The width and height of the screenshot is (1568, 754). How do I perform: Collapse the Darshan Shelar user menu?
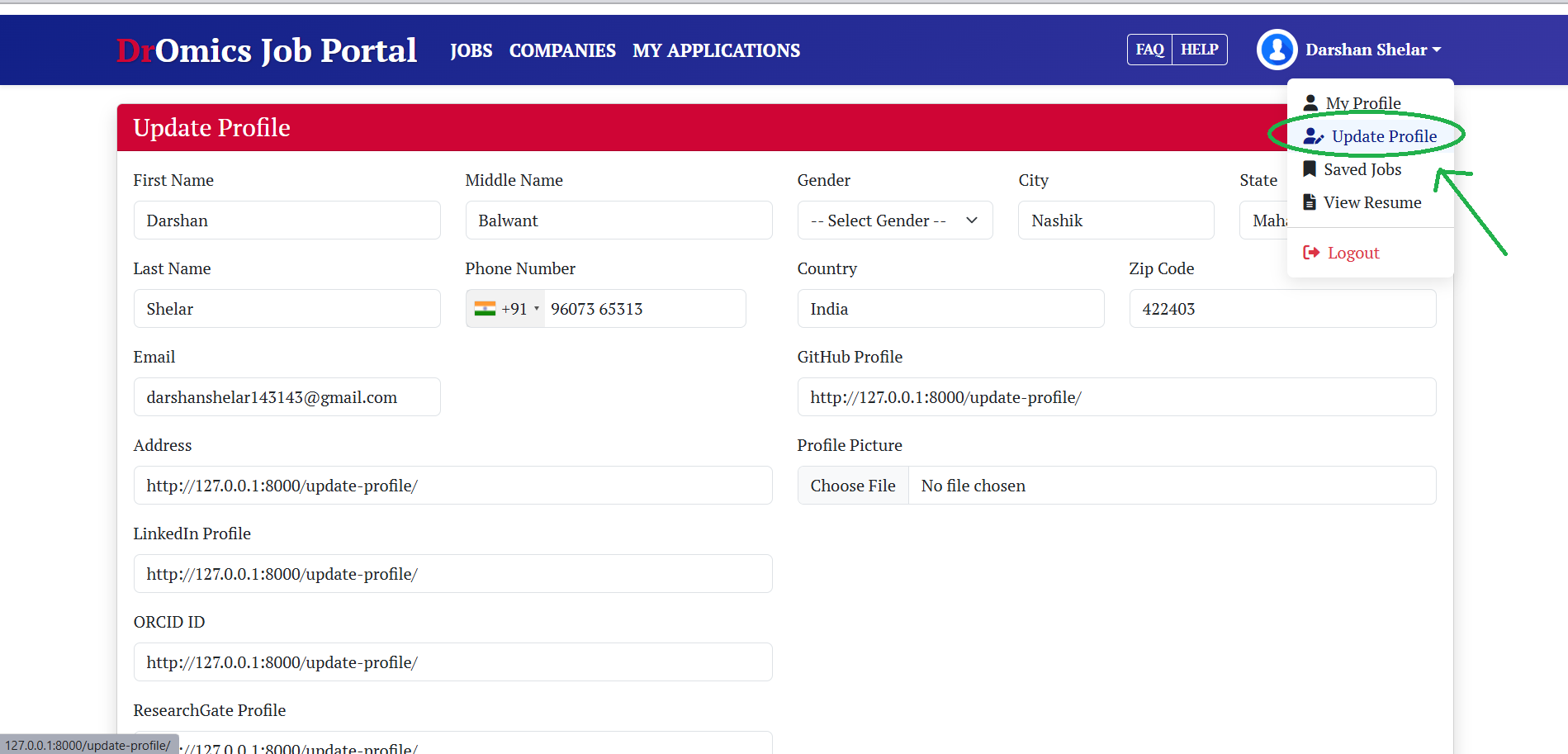[1372, 50]
